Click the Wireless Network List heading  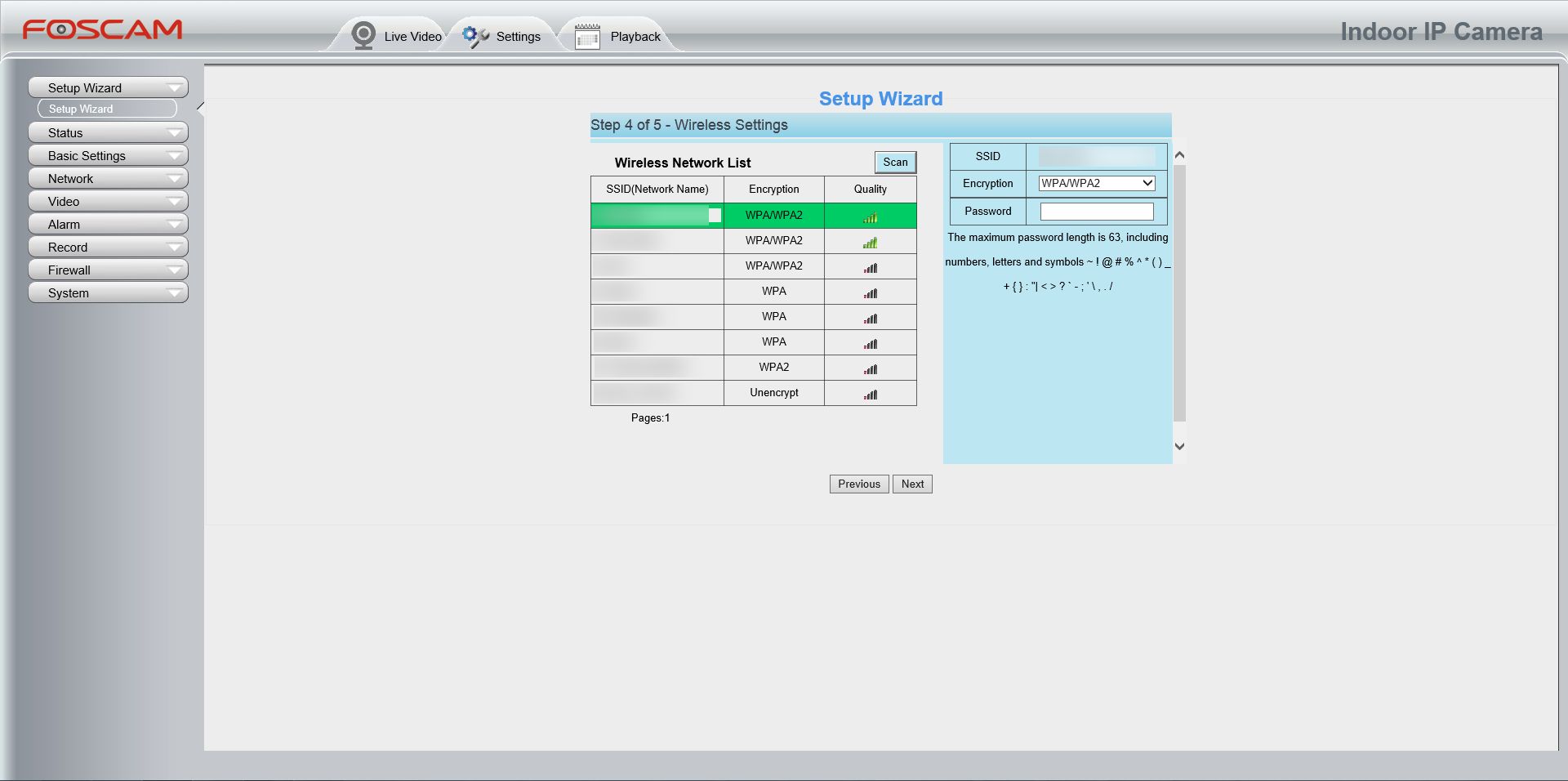point(683,163)
